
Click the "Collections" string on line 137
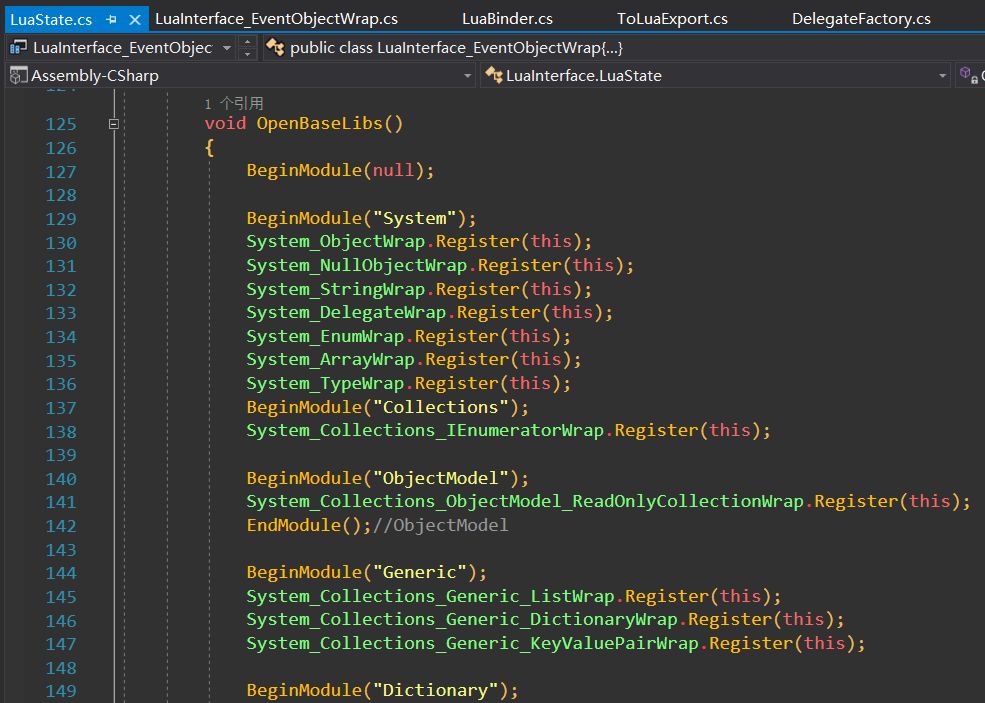coord(441,407)
